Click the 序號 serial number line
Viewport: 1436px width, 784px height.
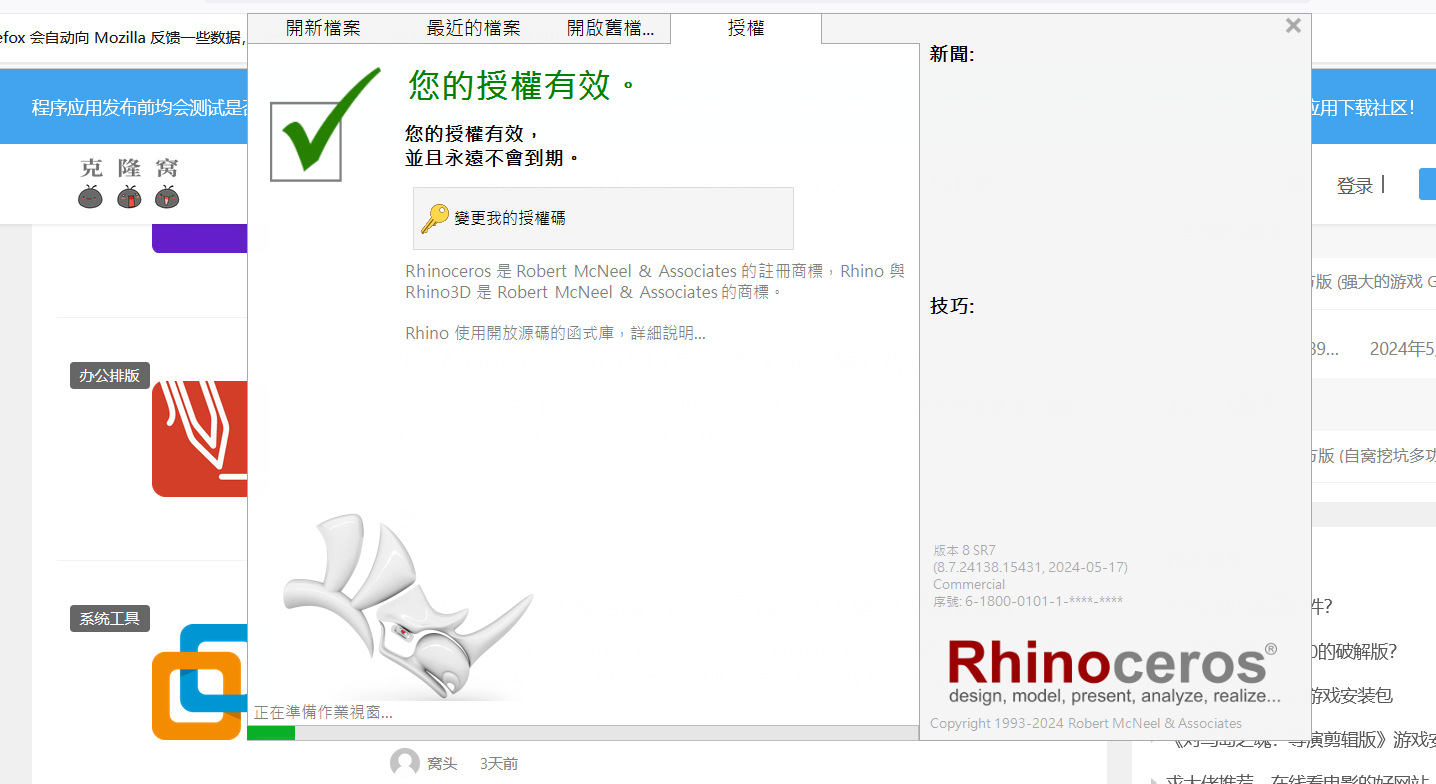(1028, 601)
